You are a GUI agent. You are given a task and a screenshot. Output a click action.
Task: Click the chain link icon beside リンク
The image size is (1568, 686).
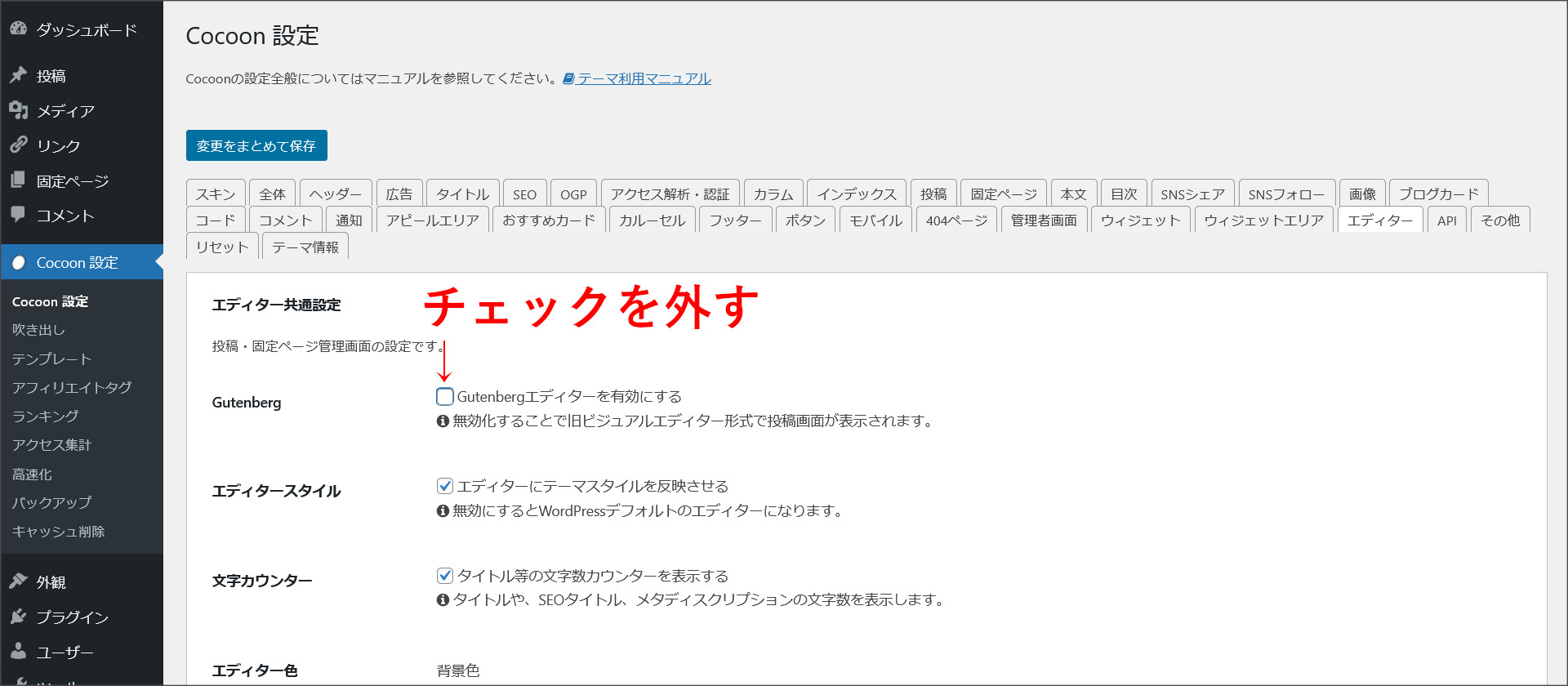point(18,145)
